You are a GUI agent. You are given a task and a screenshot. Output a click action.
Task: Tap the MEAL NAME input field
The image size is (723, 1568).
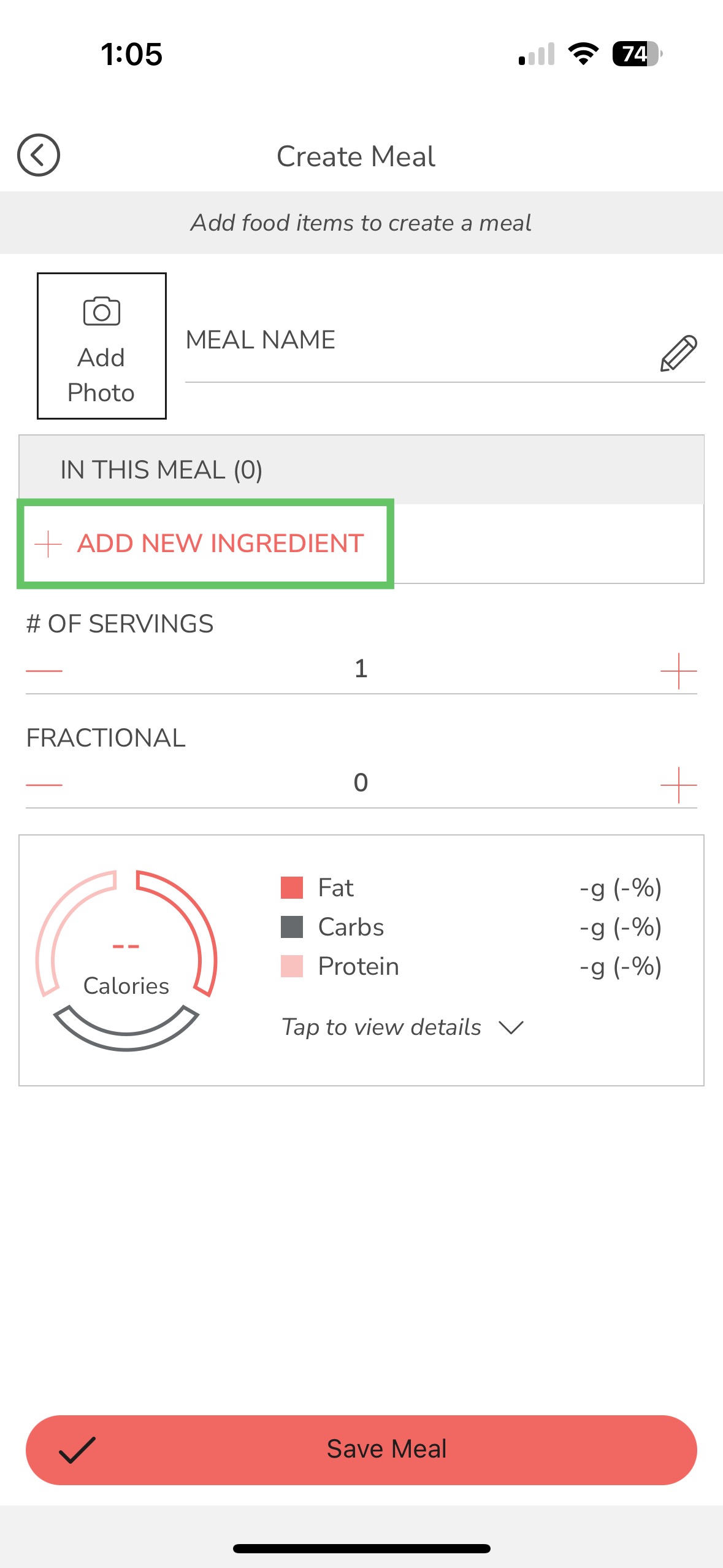coord(417,340)
